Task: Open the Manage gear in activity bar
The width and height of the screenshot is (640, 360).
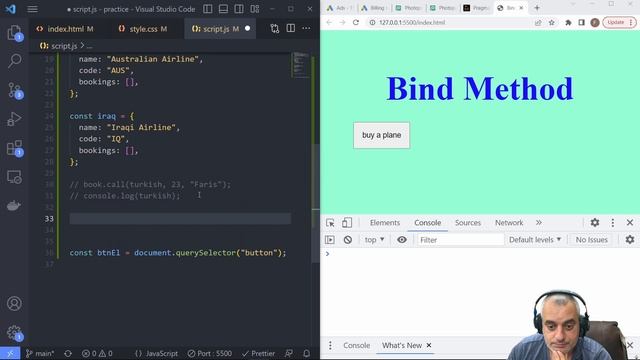Action: 14,333
